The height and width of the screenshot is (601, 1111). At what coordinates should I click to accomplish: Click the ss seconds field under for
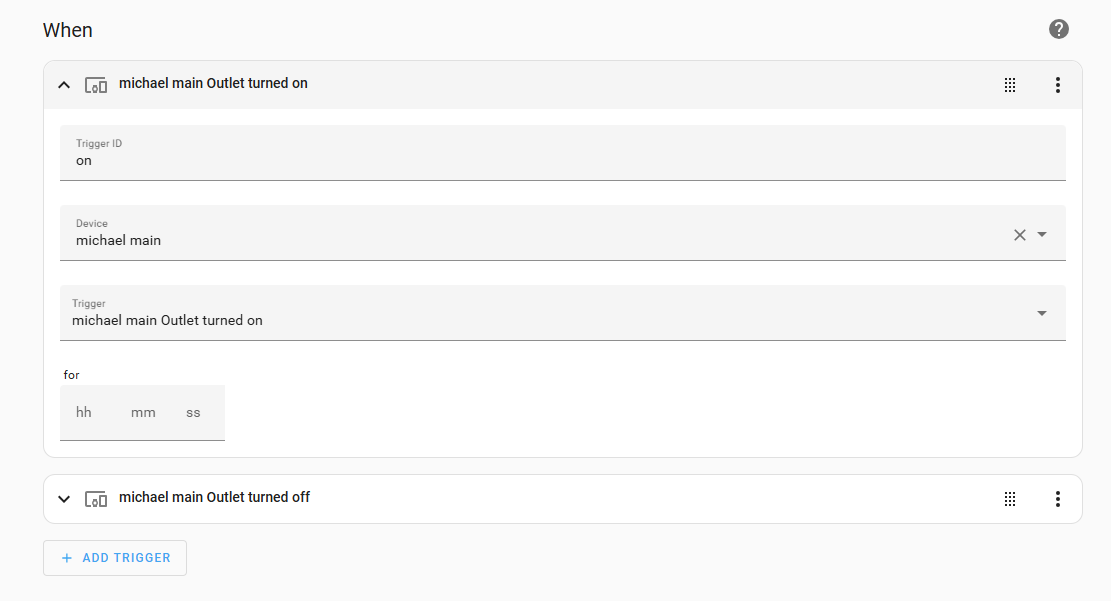[x=193, y=411]
